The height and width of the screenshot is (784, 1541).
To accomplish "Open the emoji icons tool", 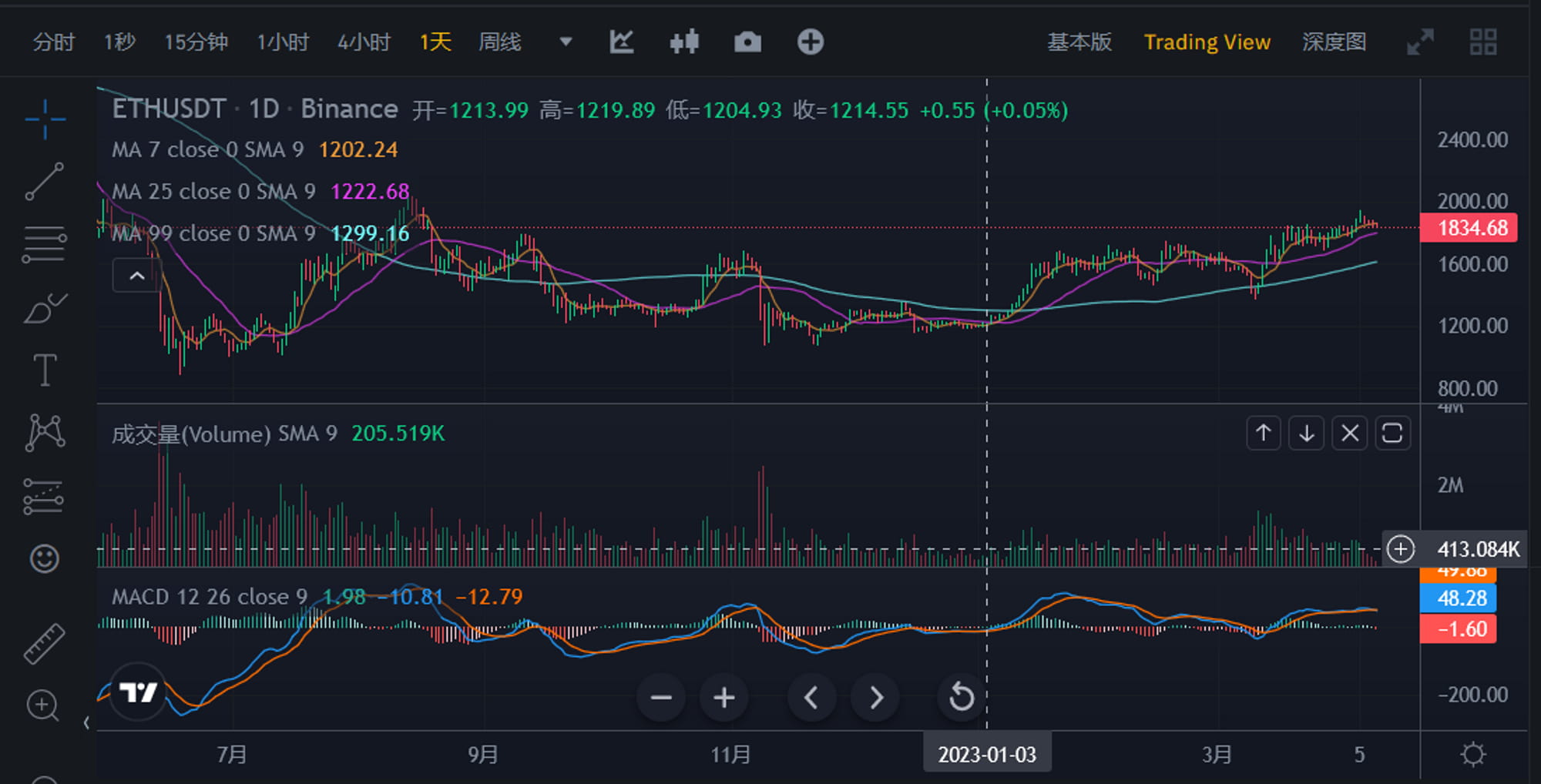I will click(x=45, y=558).
